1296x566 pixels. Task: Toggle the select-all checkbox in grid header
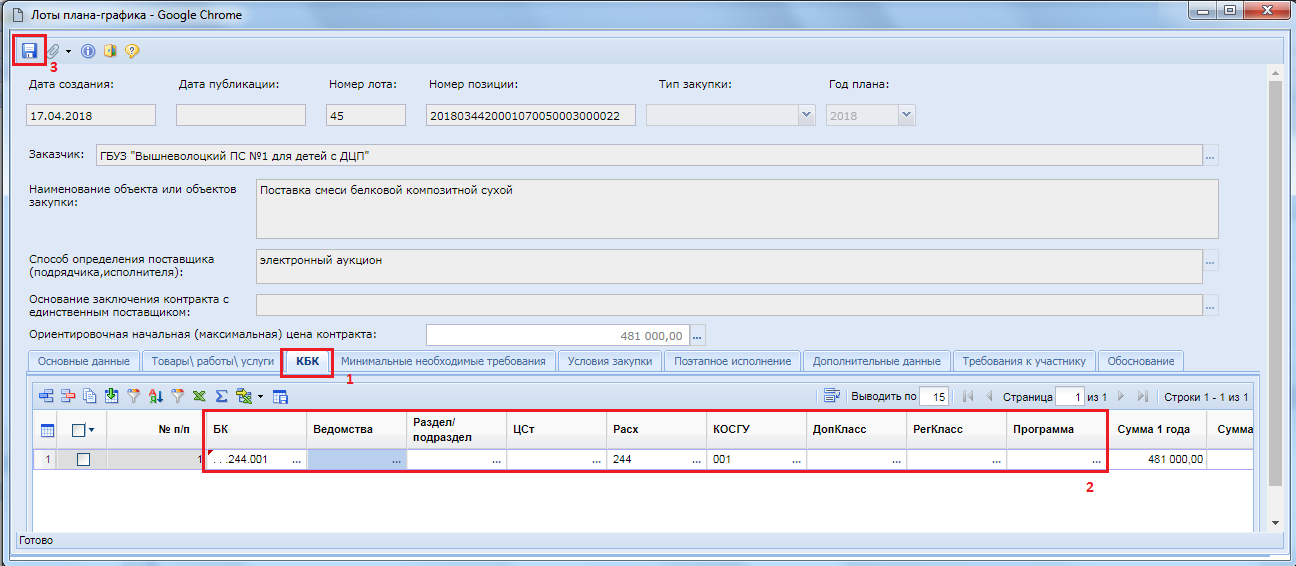click(x=79, y=430)
